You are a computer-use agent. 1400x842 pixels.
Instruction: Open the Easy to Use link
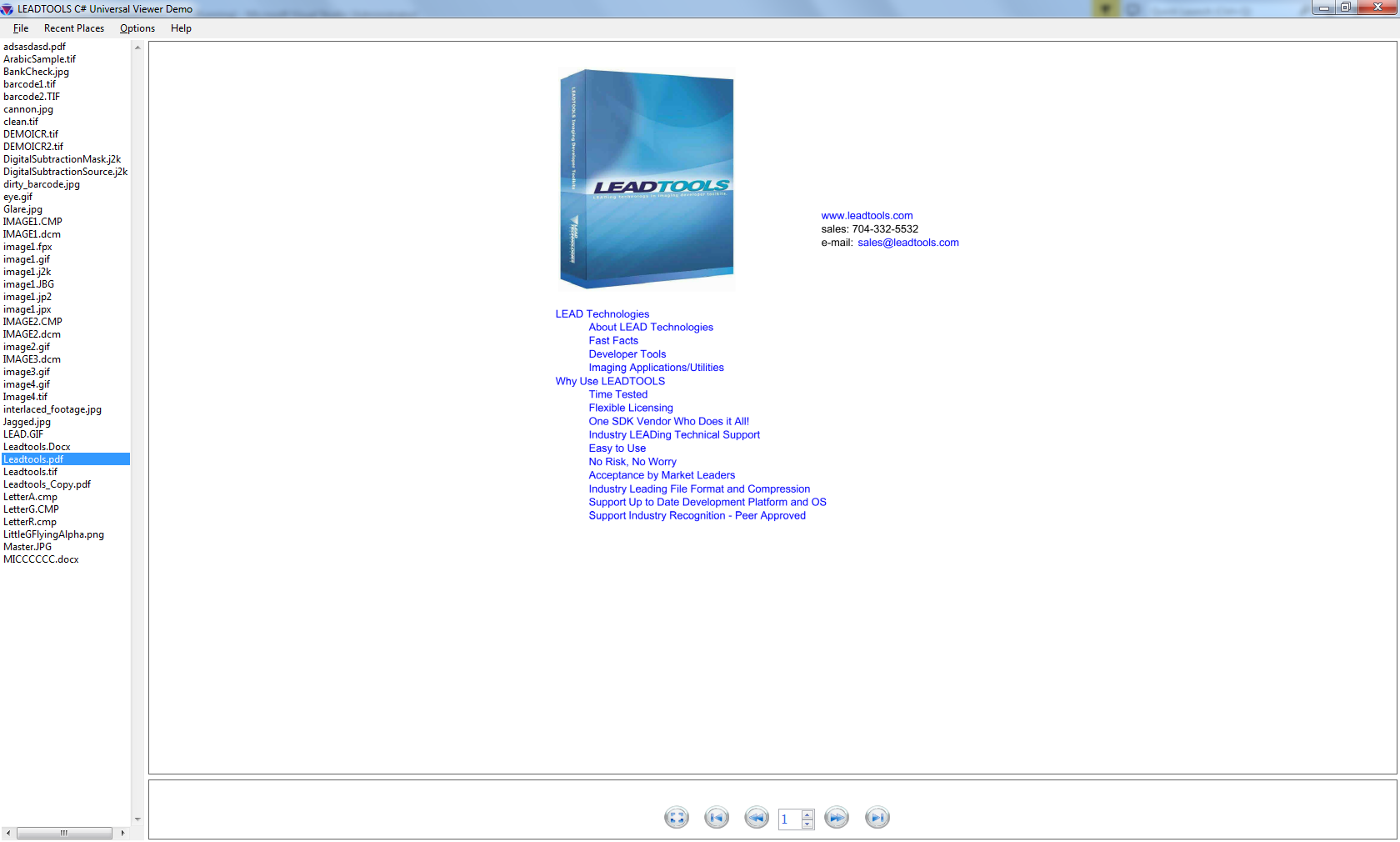click(x=617, y=449)
